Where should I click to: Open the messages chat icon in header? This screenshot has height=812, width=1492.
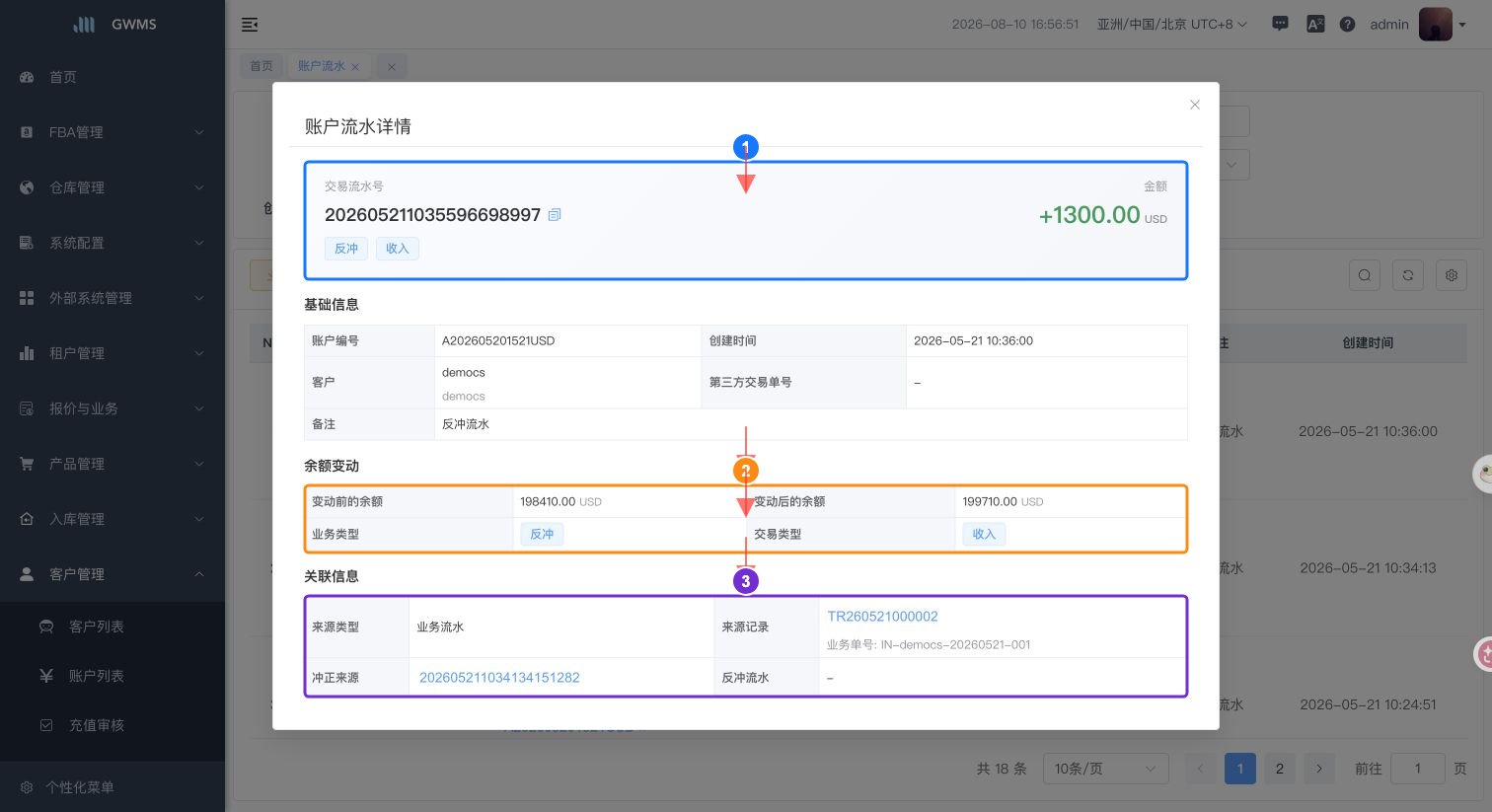(1280, 24)
